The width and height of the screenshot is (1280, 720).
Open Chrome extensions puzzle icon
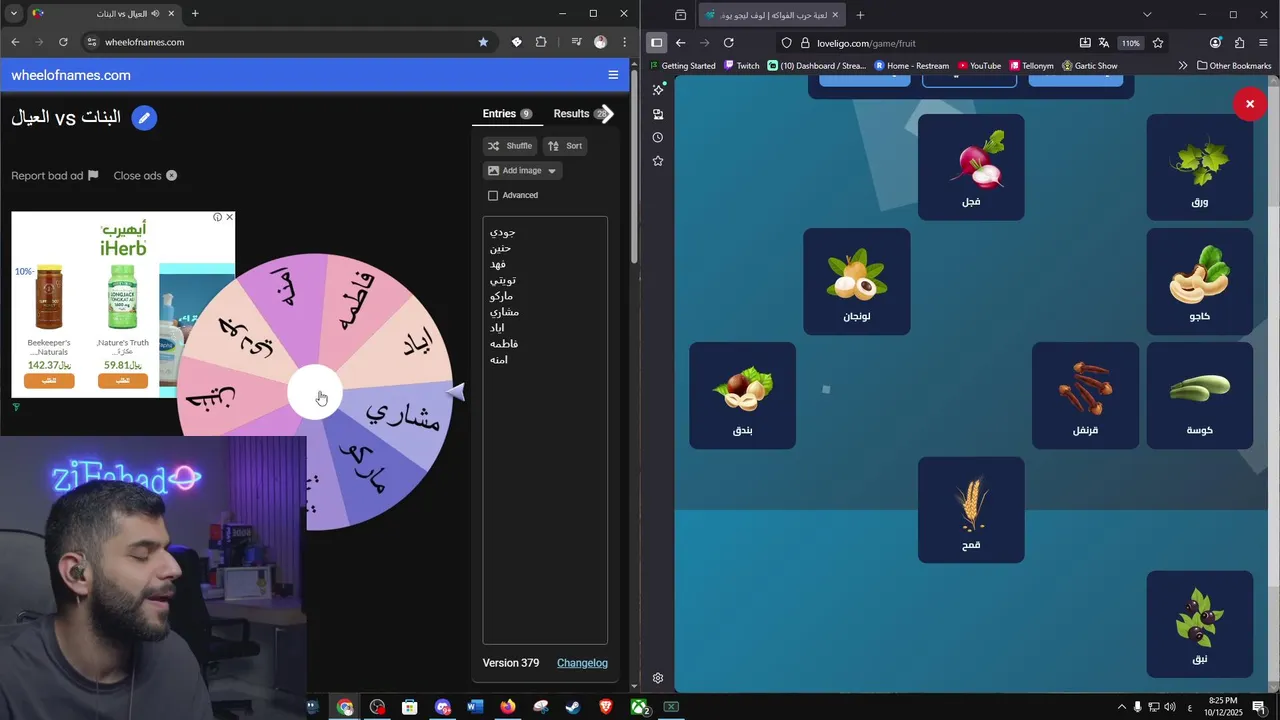pyautogui.click(x=541, y=42)
